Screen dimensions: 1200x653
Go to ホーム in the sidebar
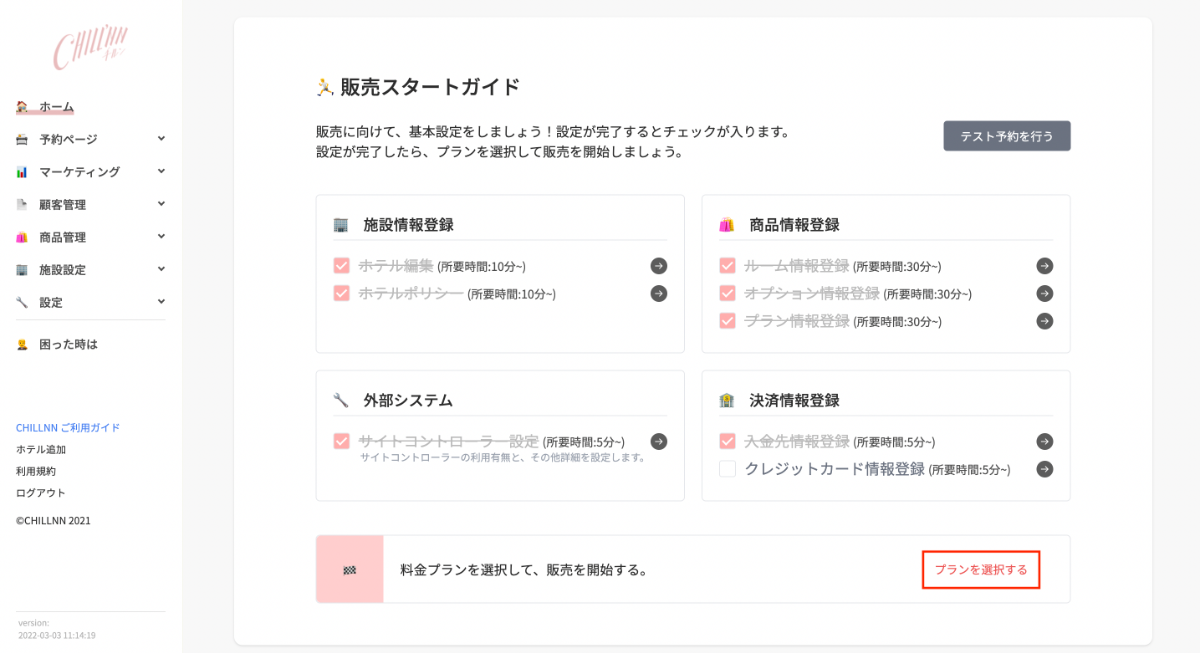tap(56, 107)
